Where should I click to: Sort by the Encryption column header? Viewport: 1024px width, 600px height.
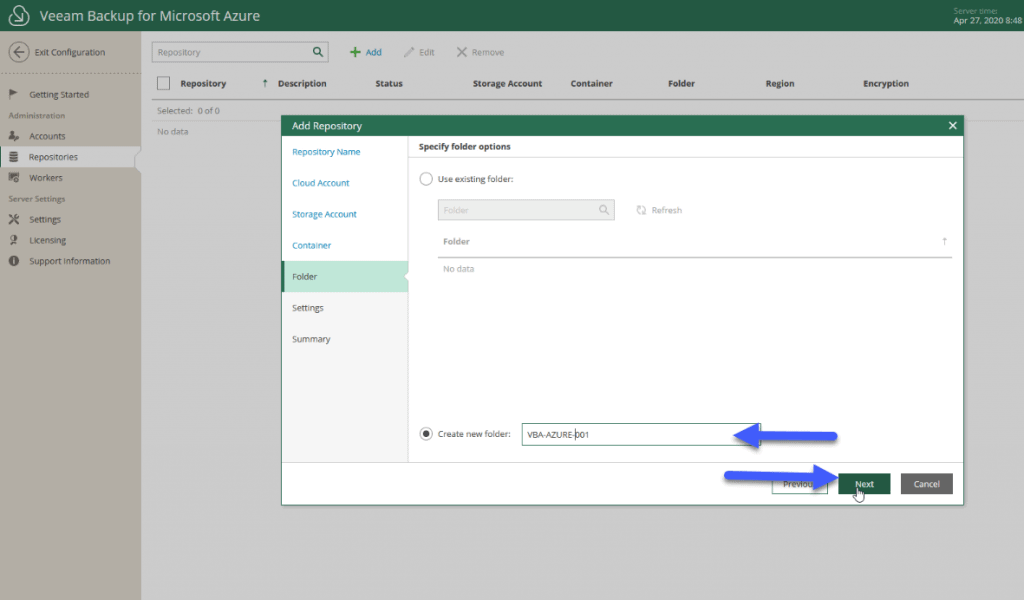tap(886, 84)
